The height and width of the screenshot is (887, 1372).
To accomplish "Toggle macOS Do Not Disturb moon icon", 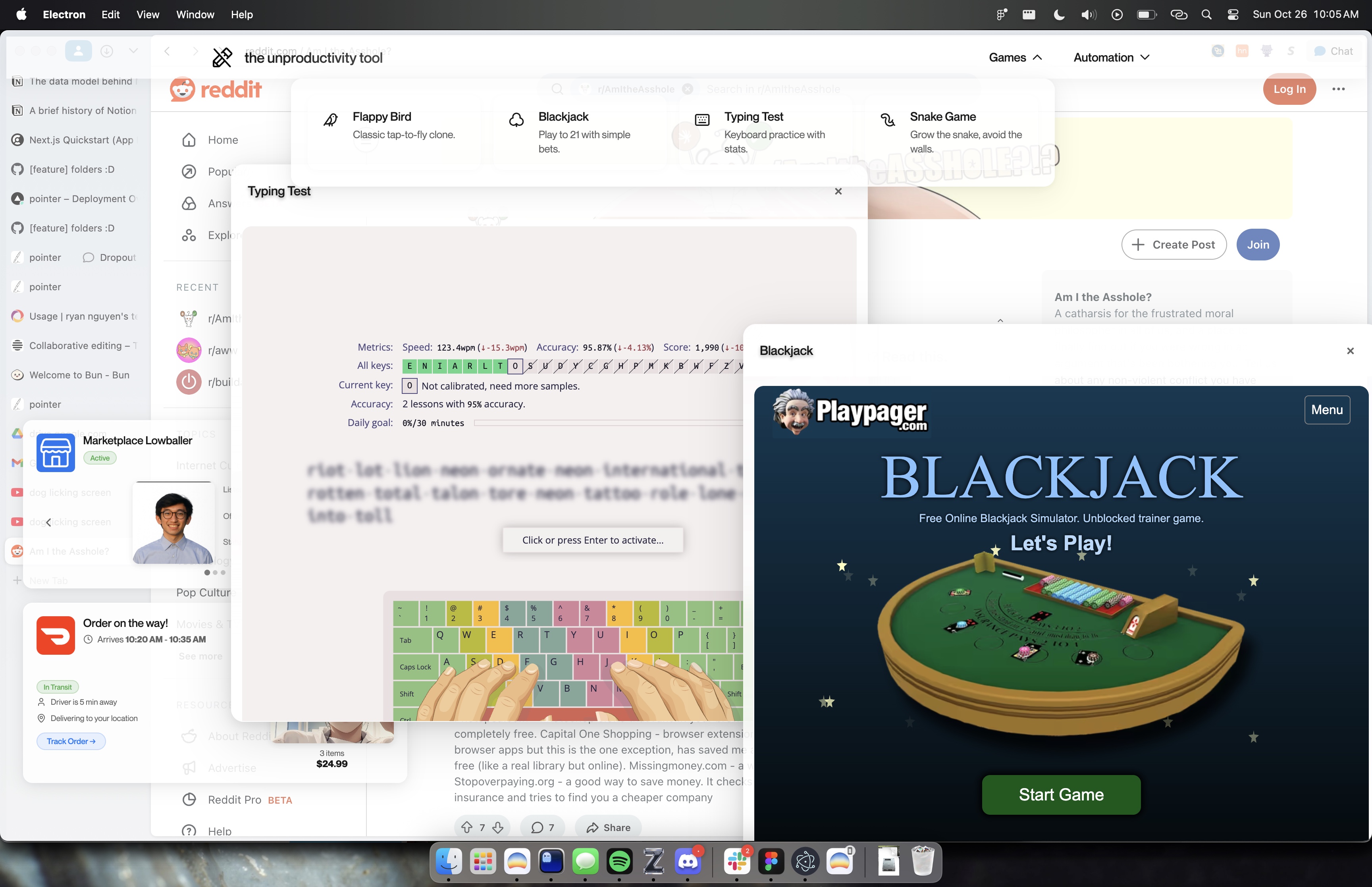I will pos(1058,14).
